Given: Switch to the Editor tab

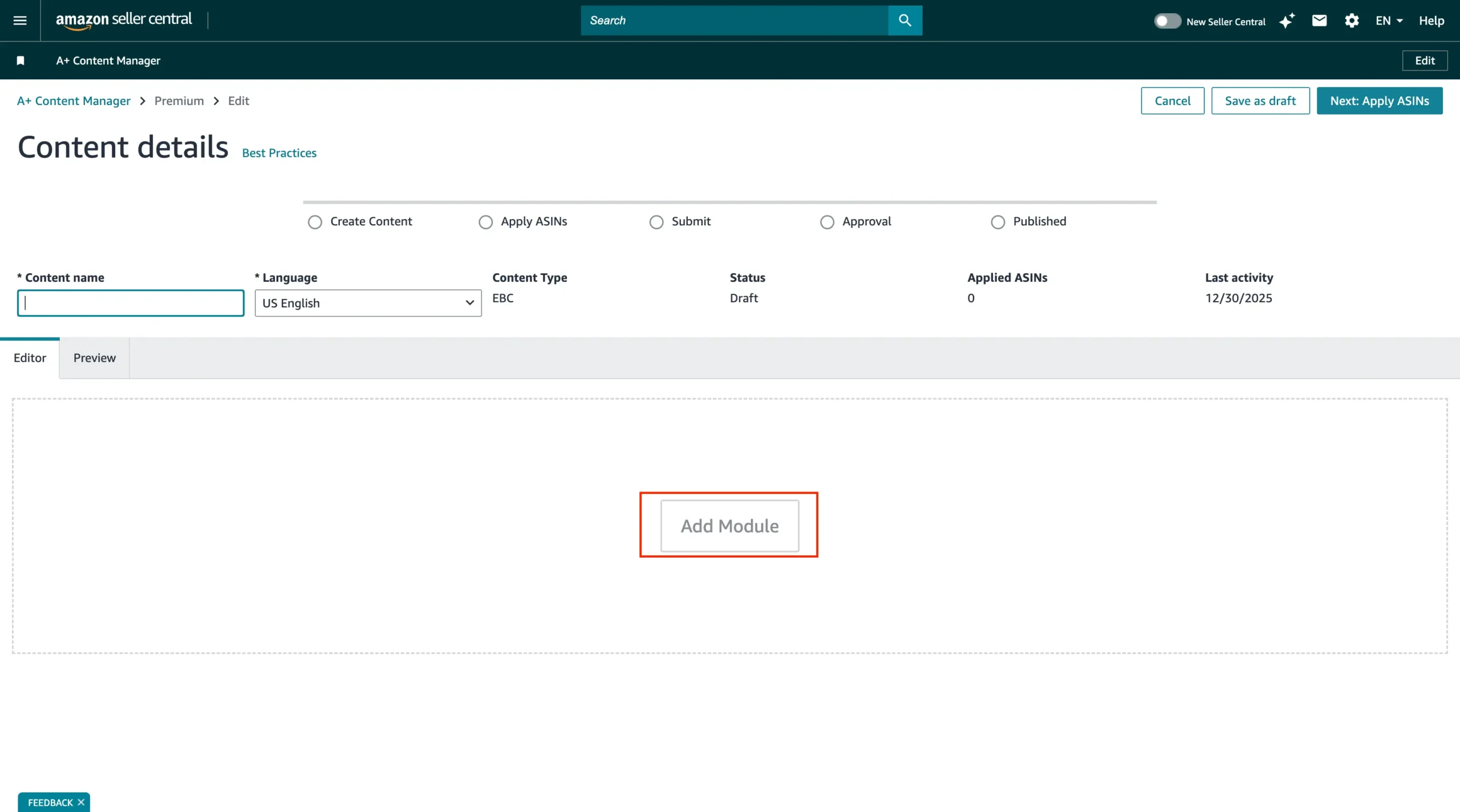Looking at the screenshot, I should tap(30, 358).
